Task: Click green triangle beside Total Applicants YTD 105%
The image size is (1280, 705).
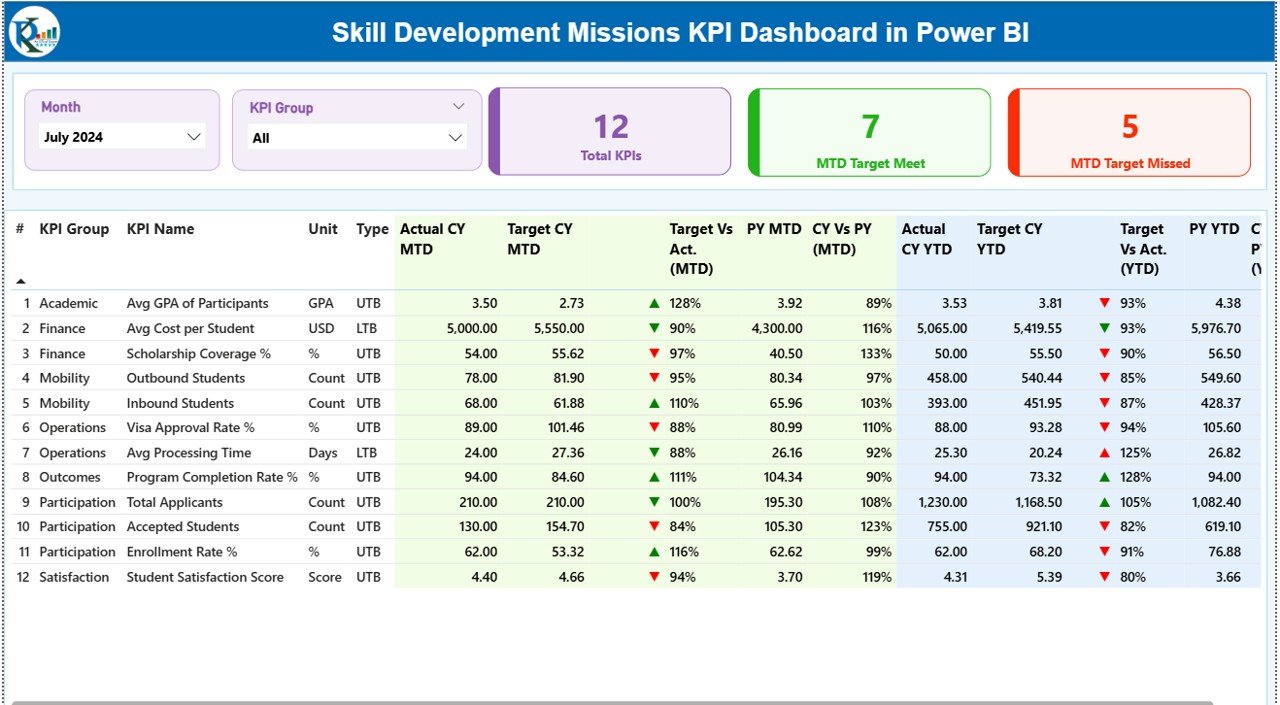Action: (1103, 502)
